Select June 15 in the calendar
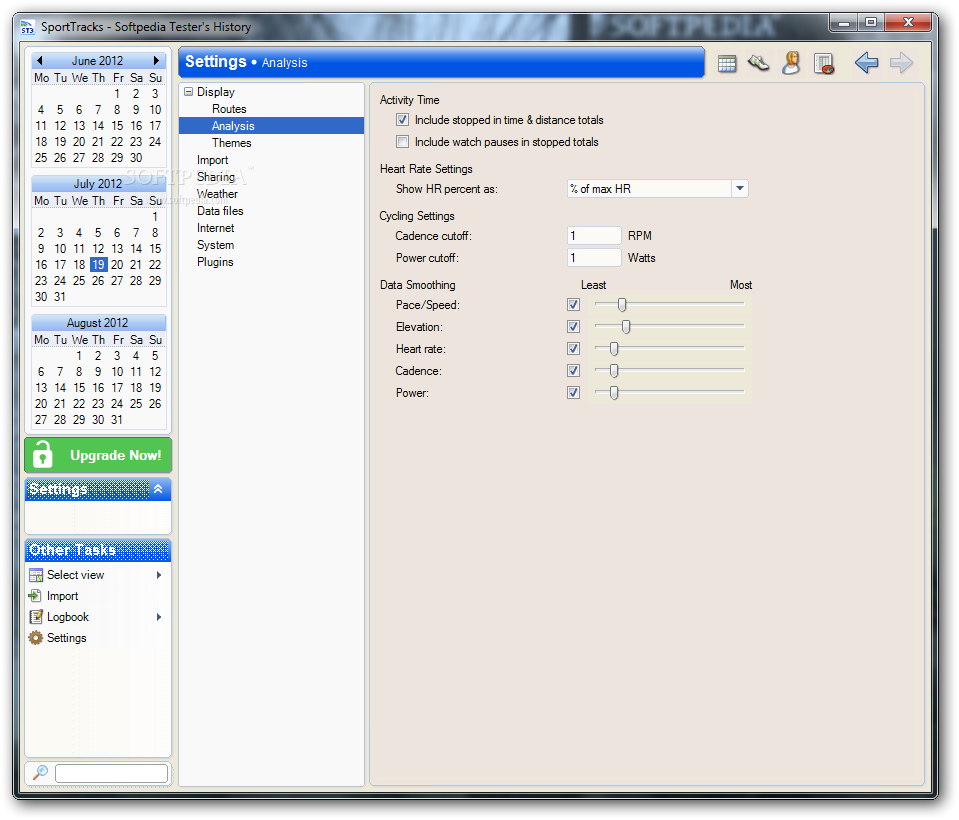Screen dimensions: 959x820 117,125
